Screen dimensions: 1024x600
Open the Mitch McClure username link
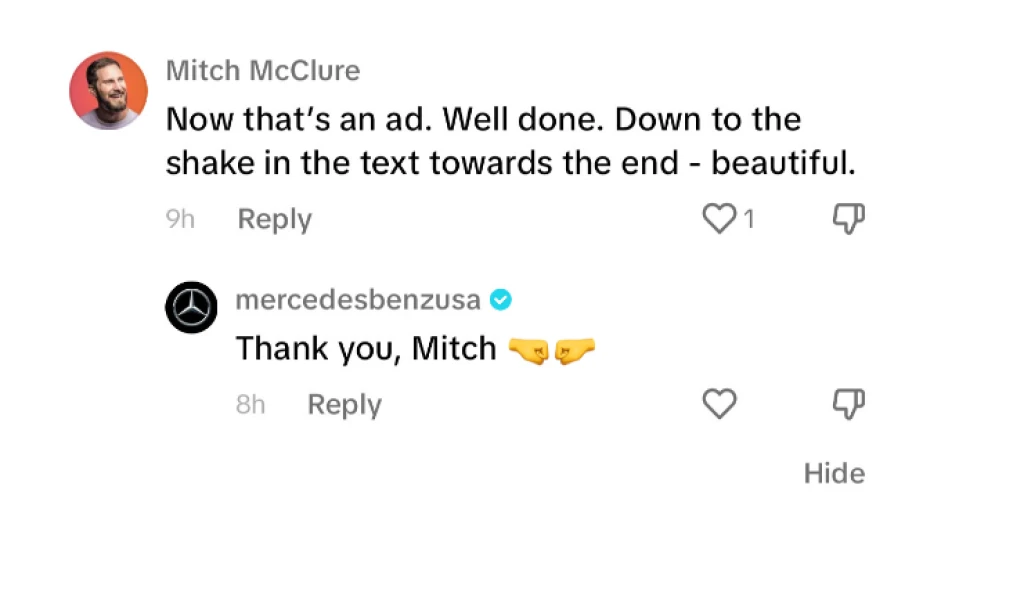[262, 71]
